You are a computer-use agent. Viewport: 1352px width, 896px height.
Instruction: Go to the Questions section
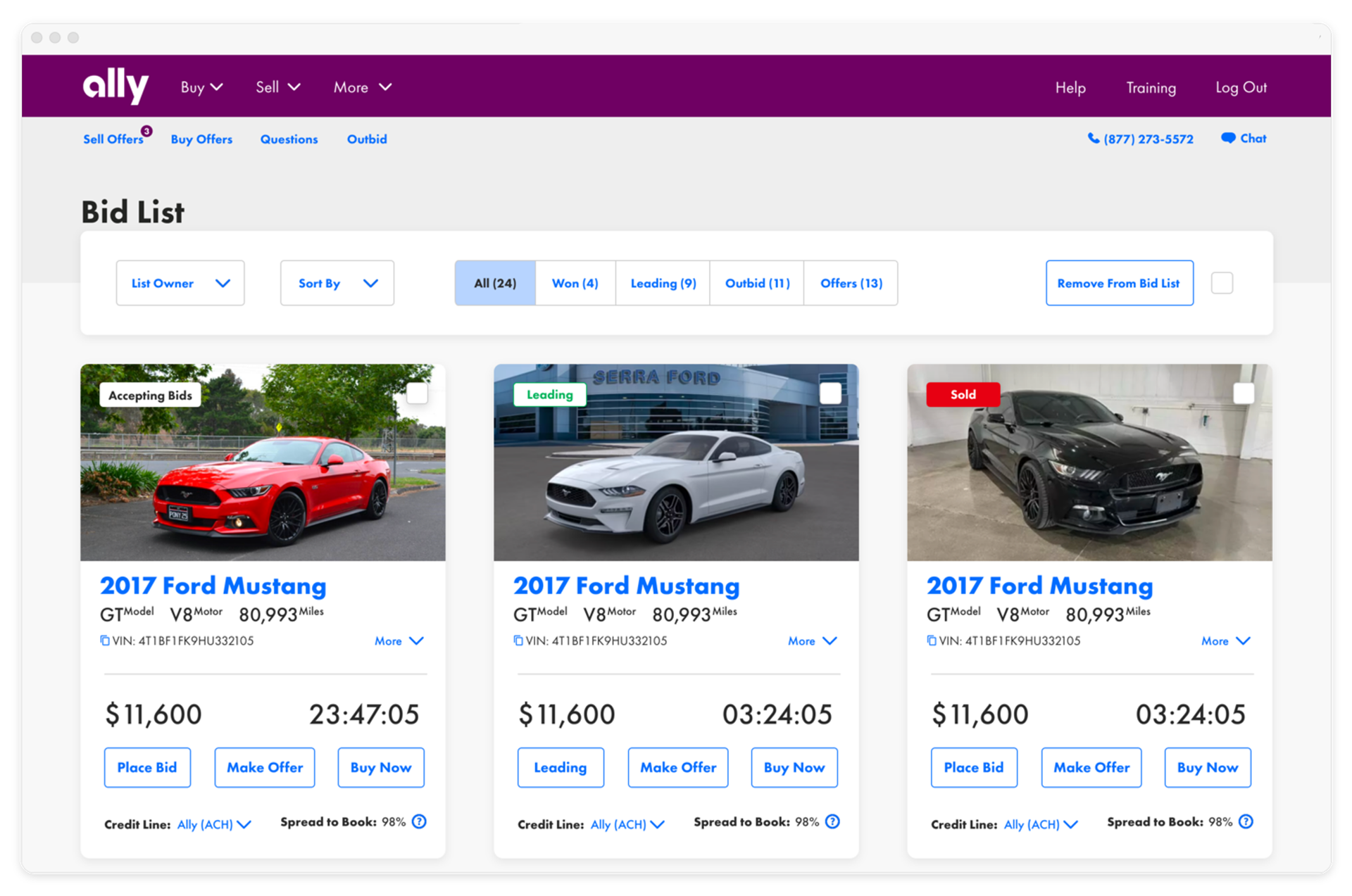tap(289, 139)
